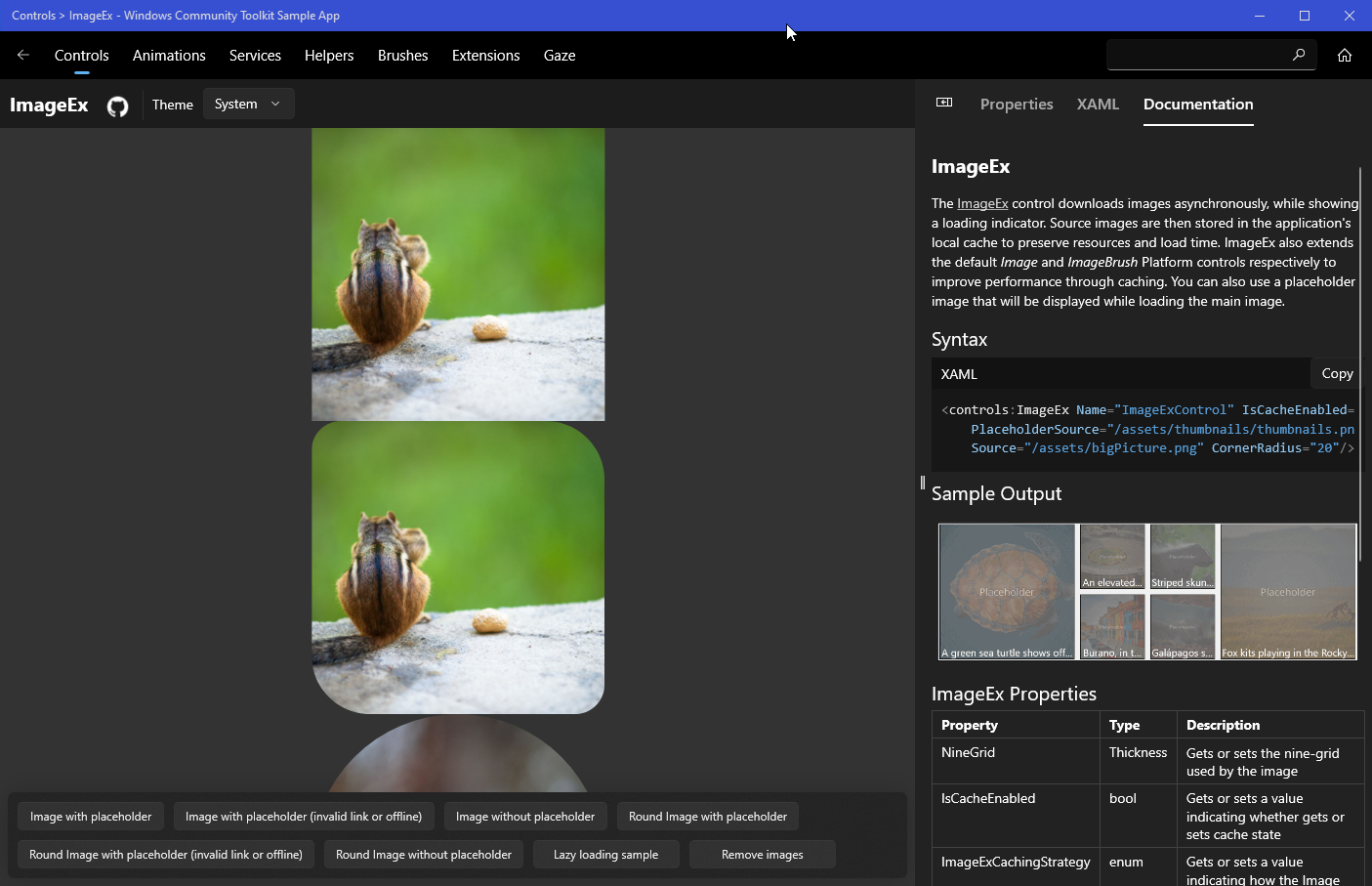
Task: Click the 'Burano, in t...' sample thumbnail
Action: tap(1112, 627)
